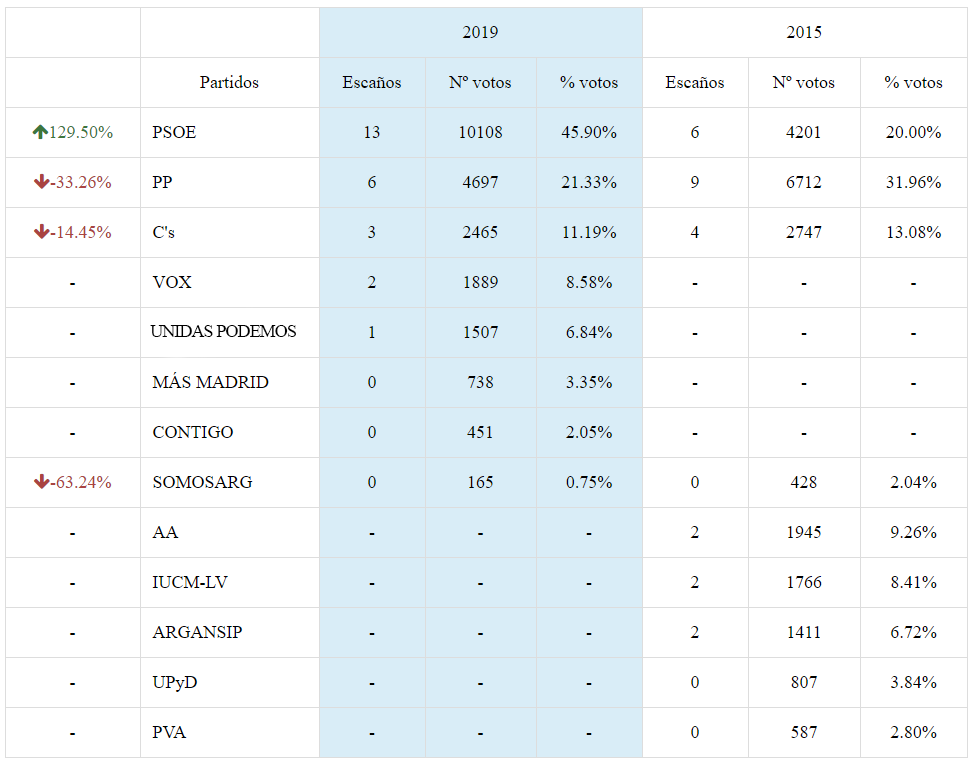Click the red down arrow beside SOMOSARG
Viewport: 977px width, 768px height.
41,482
